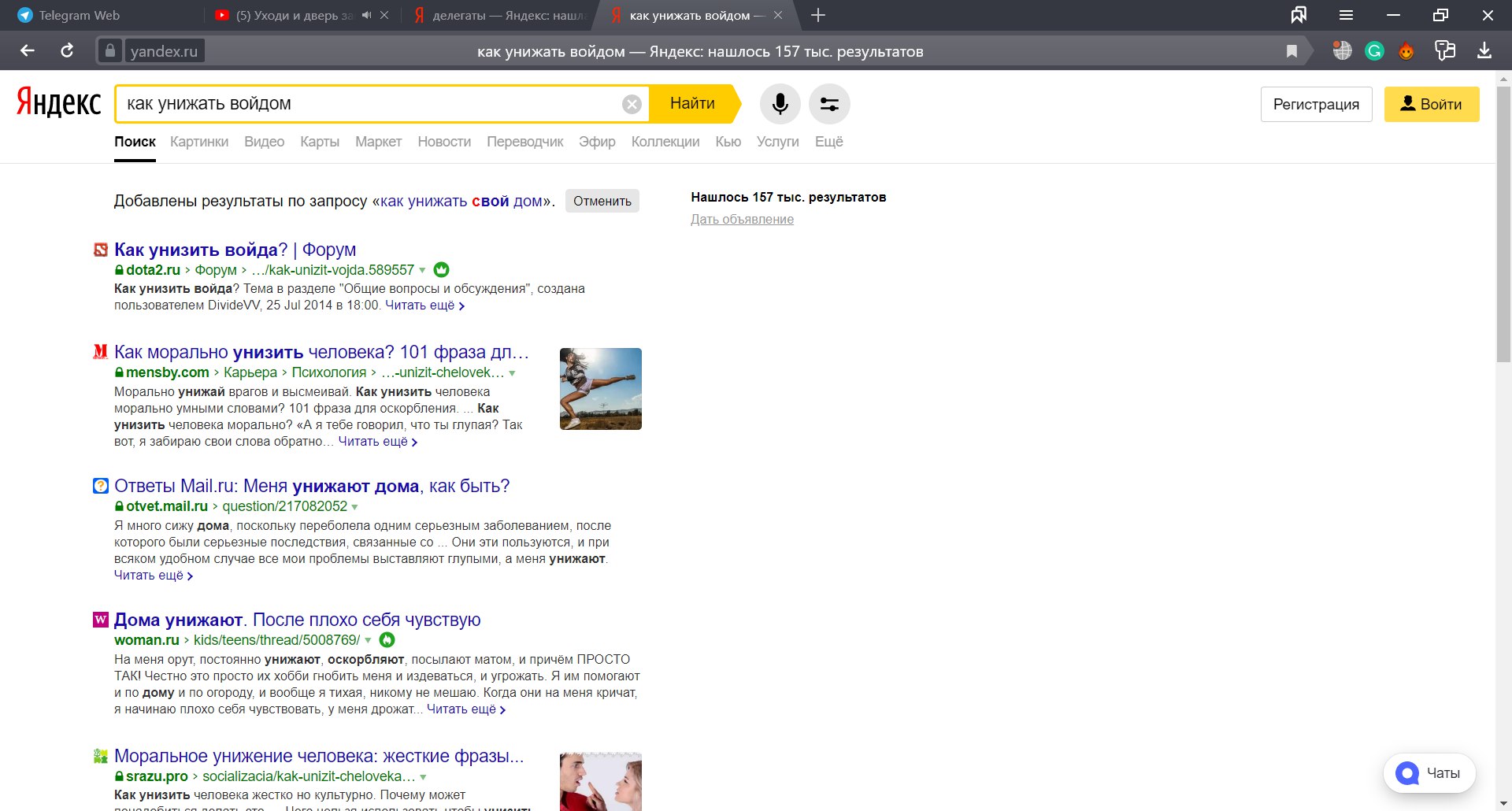This screenshot has height=811, width=1512.
Task: Expand Читать ещё under woman.ru snippet
Action: coord(466,709)
